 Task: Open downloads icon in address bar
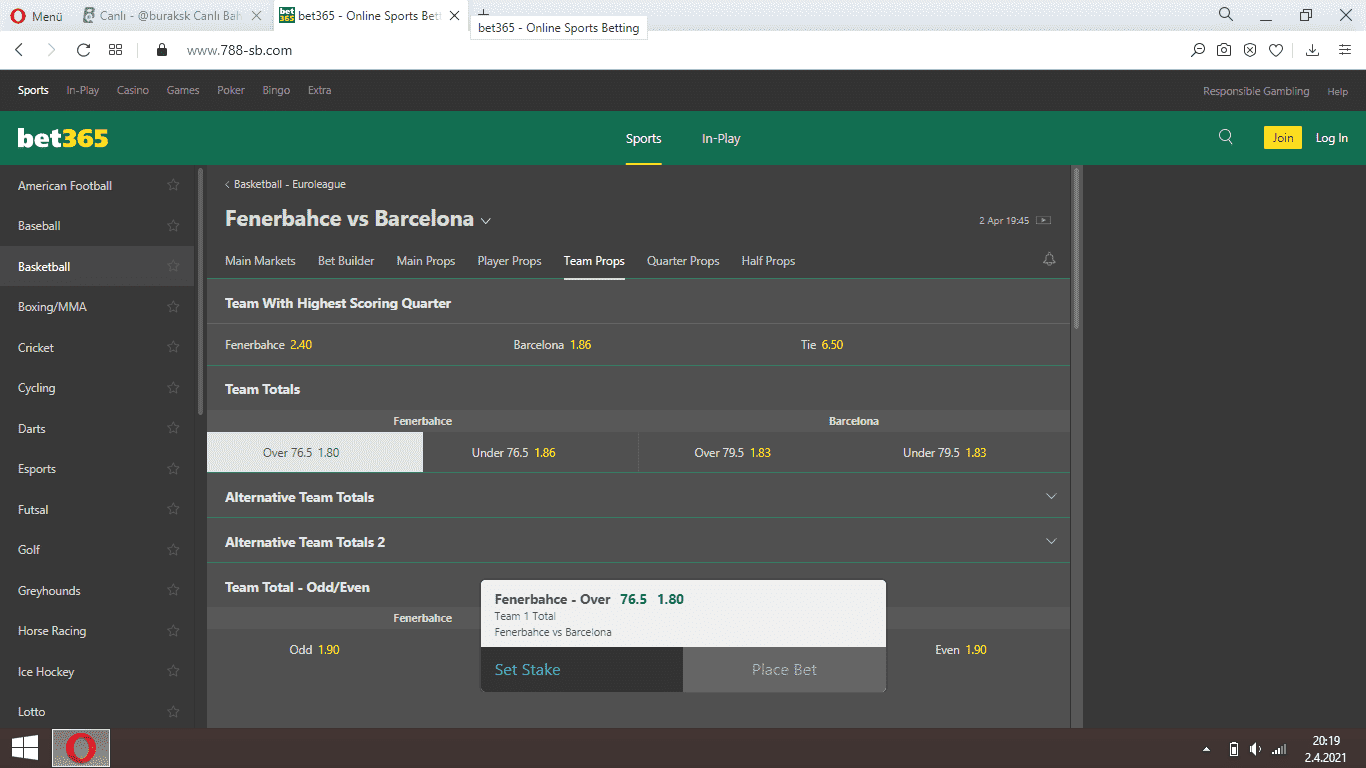1313,50
